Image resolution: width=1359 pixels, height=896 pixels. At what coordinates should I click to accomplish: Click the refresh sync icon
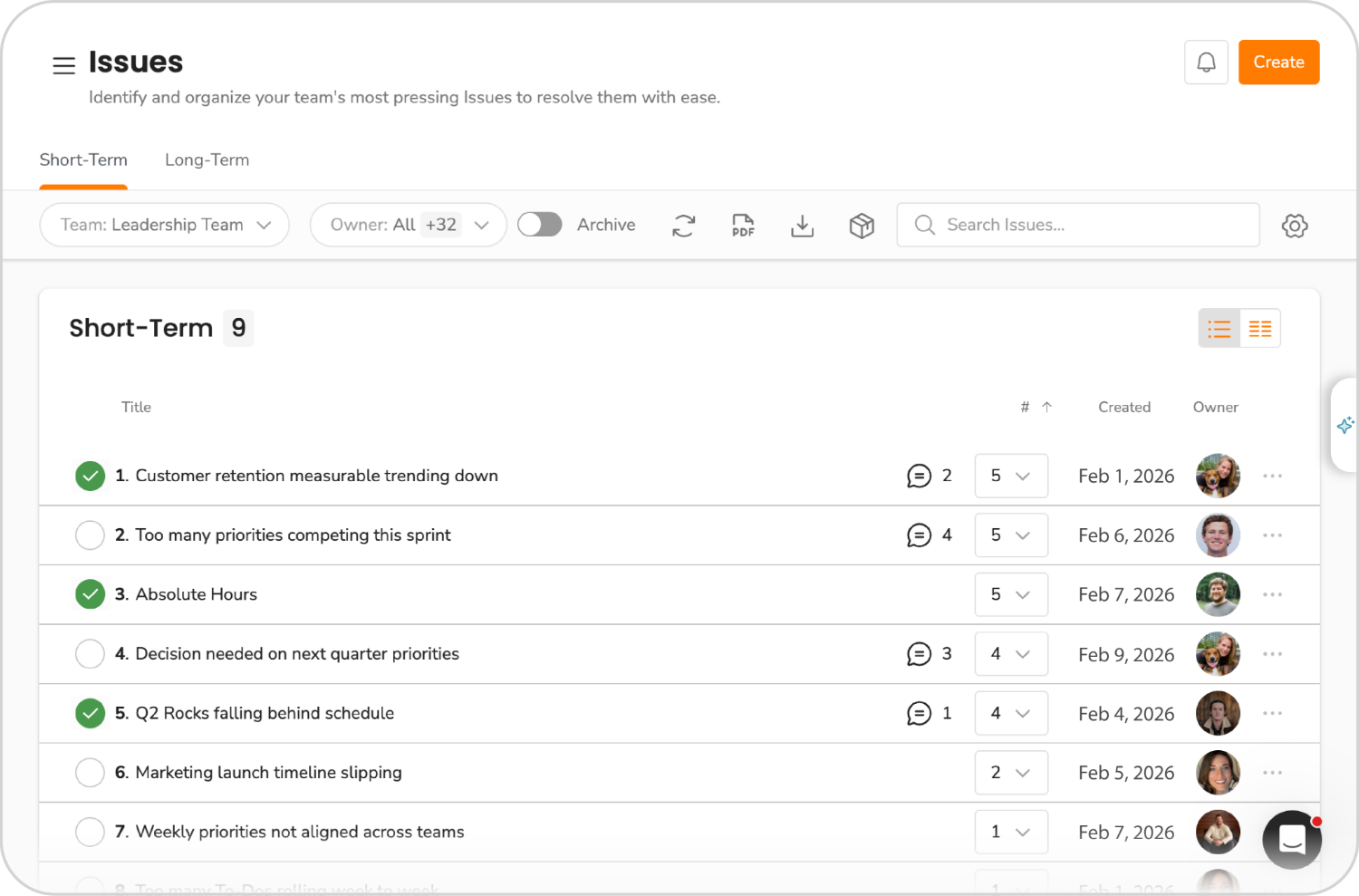point(683,226)
